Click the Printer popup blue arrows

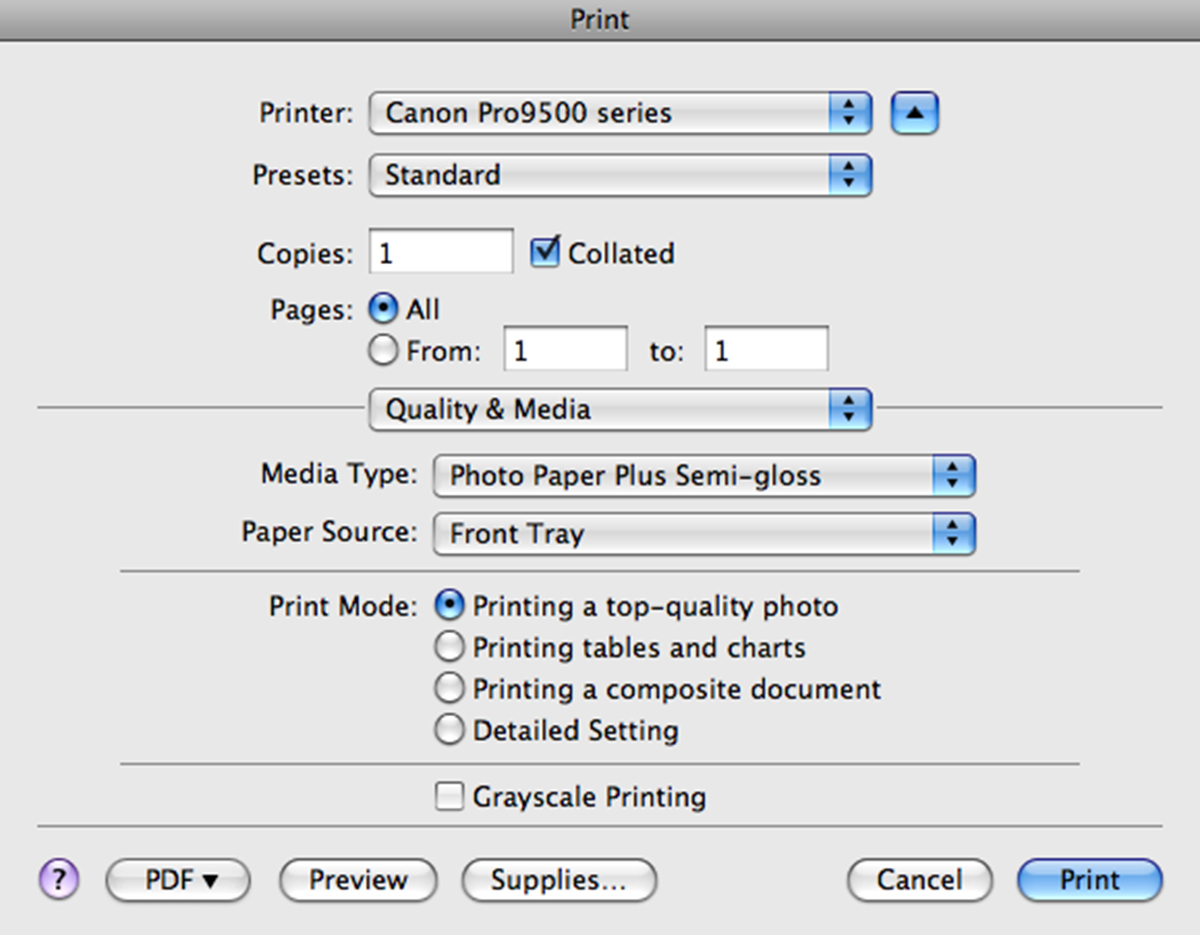850,113
